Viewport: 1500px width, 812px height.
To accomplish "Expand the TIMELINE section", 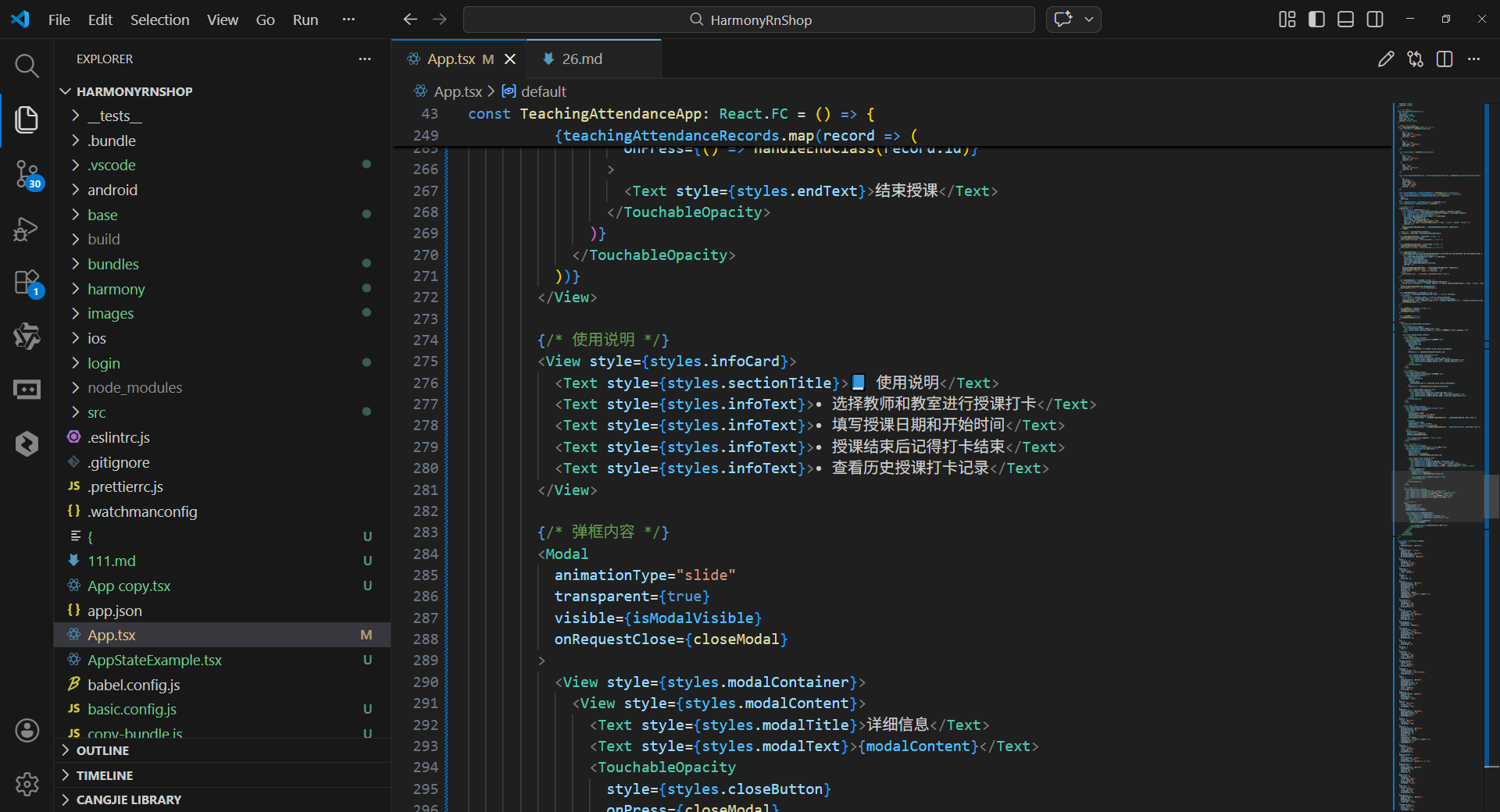I will coord(222,775).
